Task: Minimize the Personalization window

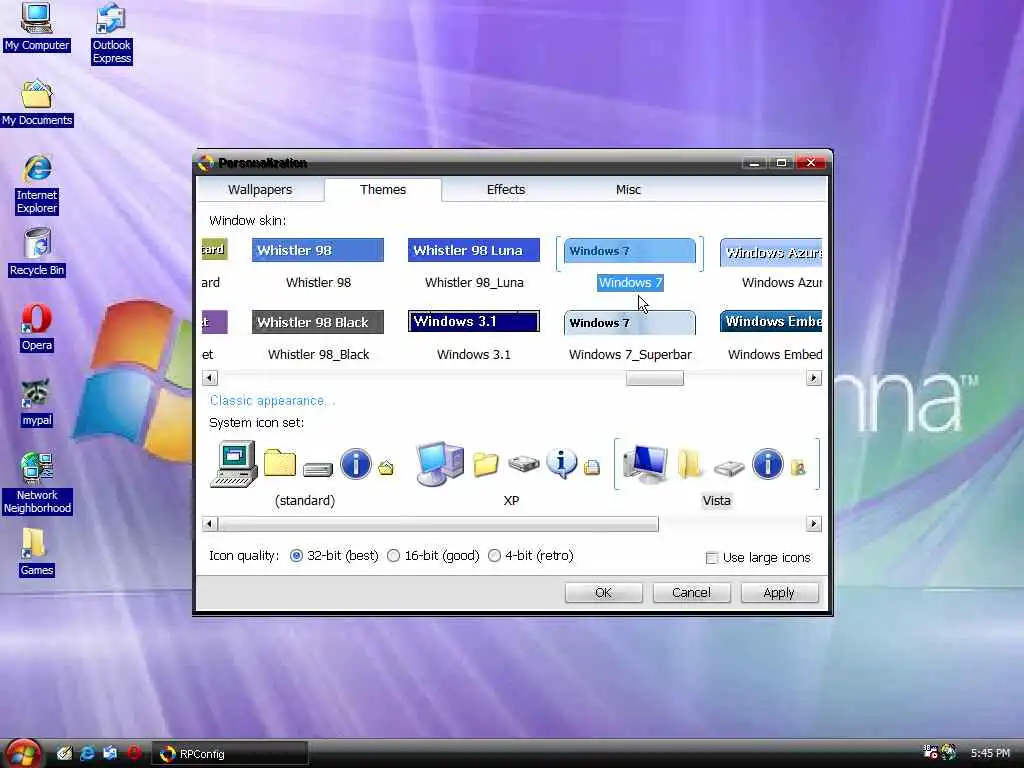Action: click(754, 163)
